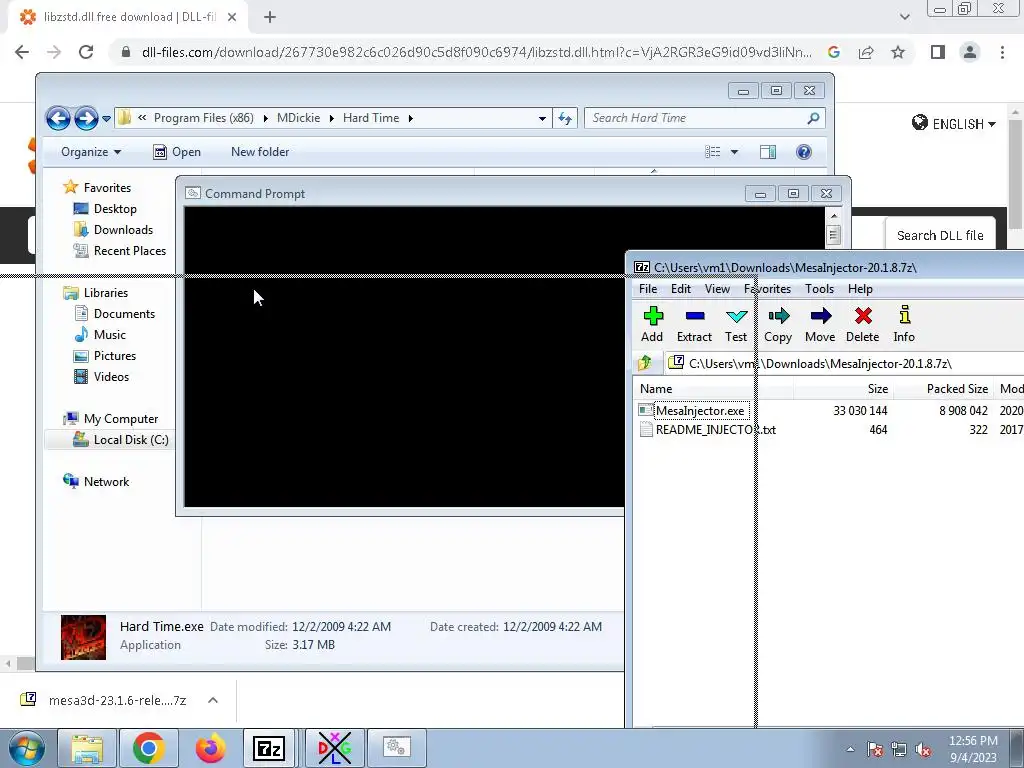Select Favorites in the Explorer sidebar

[x=107, y=187]
